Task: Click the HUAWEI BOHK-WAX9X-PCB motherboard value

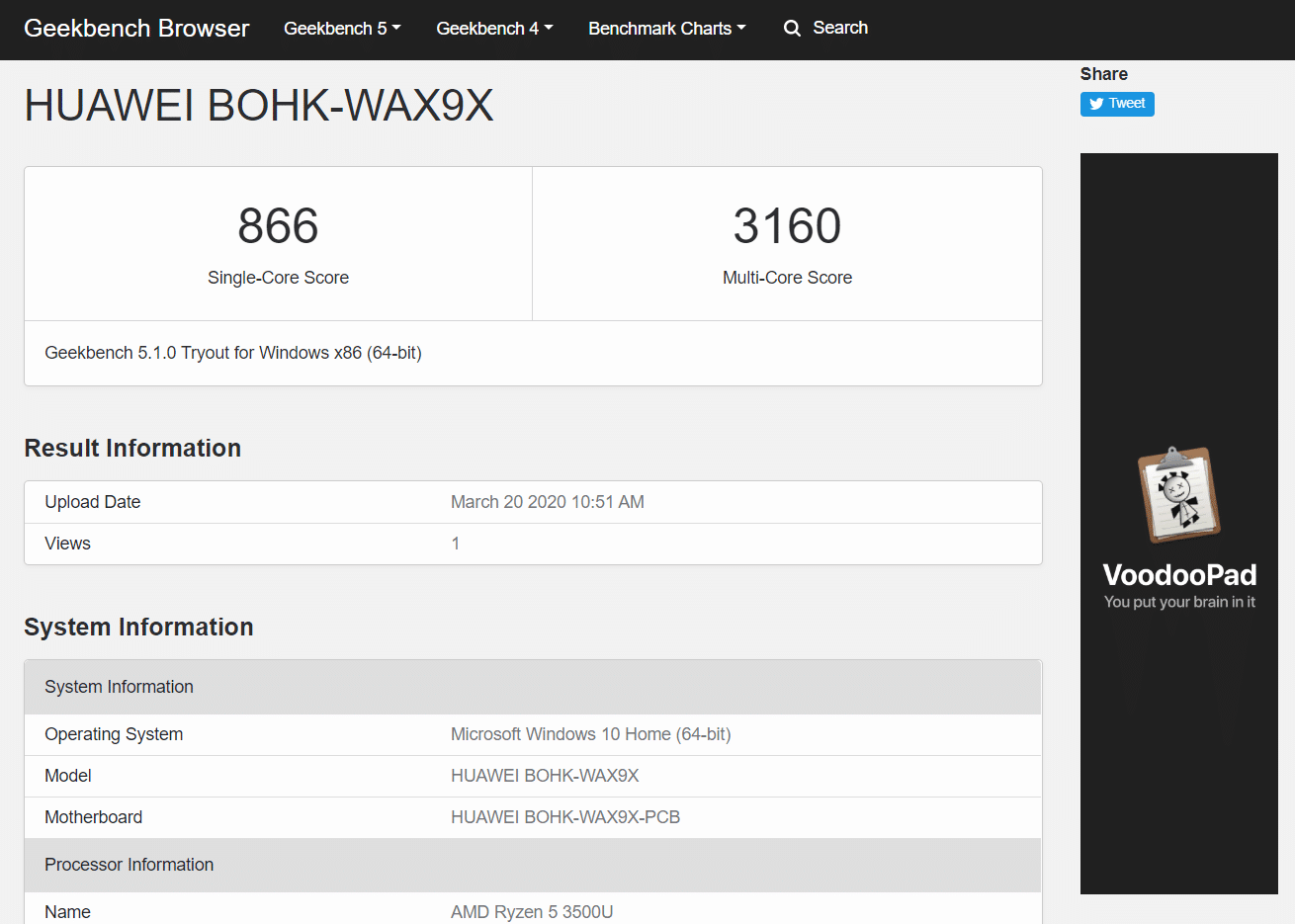Action: coord(564,817)
